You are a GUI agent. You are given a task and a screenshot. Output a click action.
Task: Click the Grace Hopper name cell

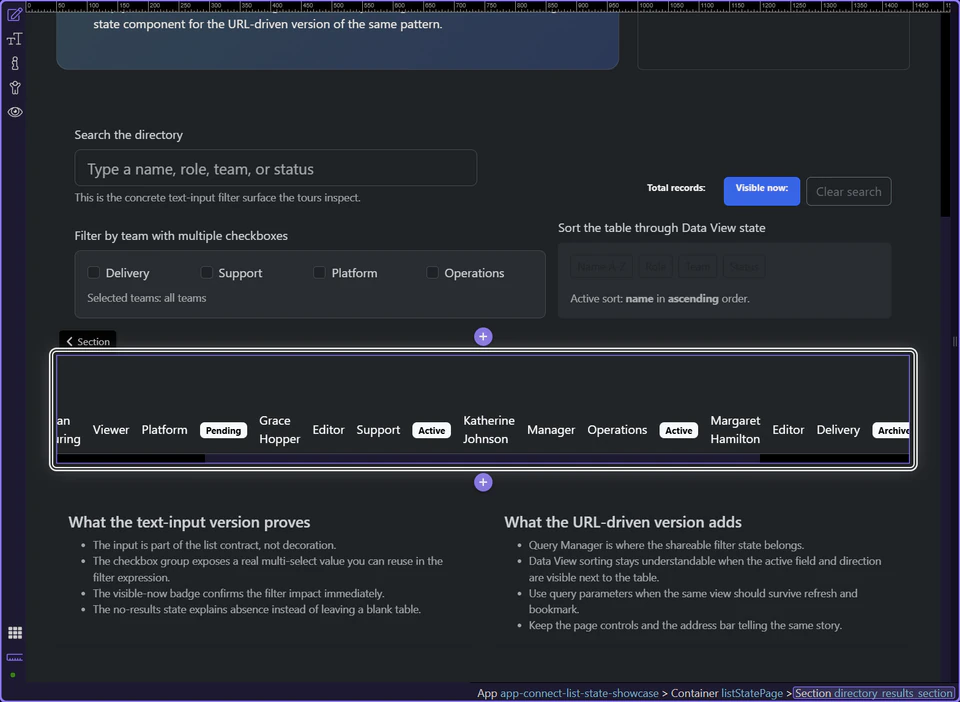(x=280, y=430)
